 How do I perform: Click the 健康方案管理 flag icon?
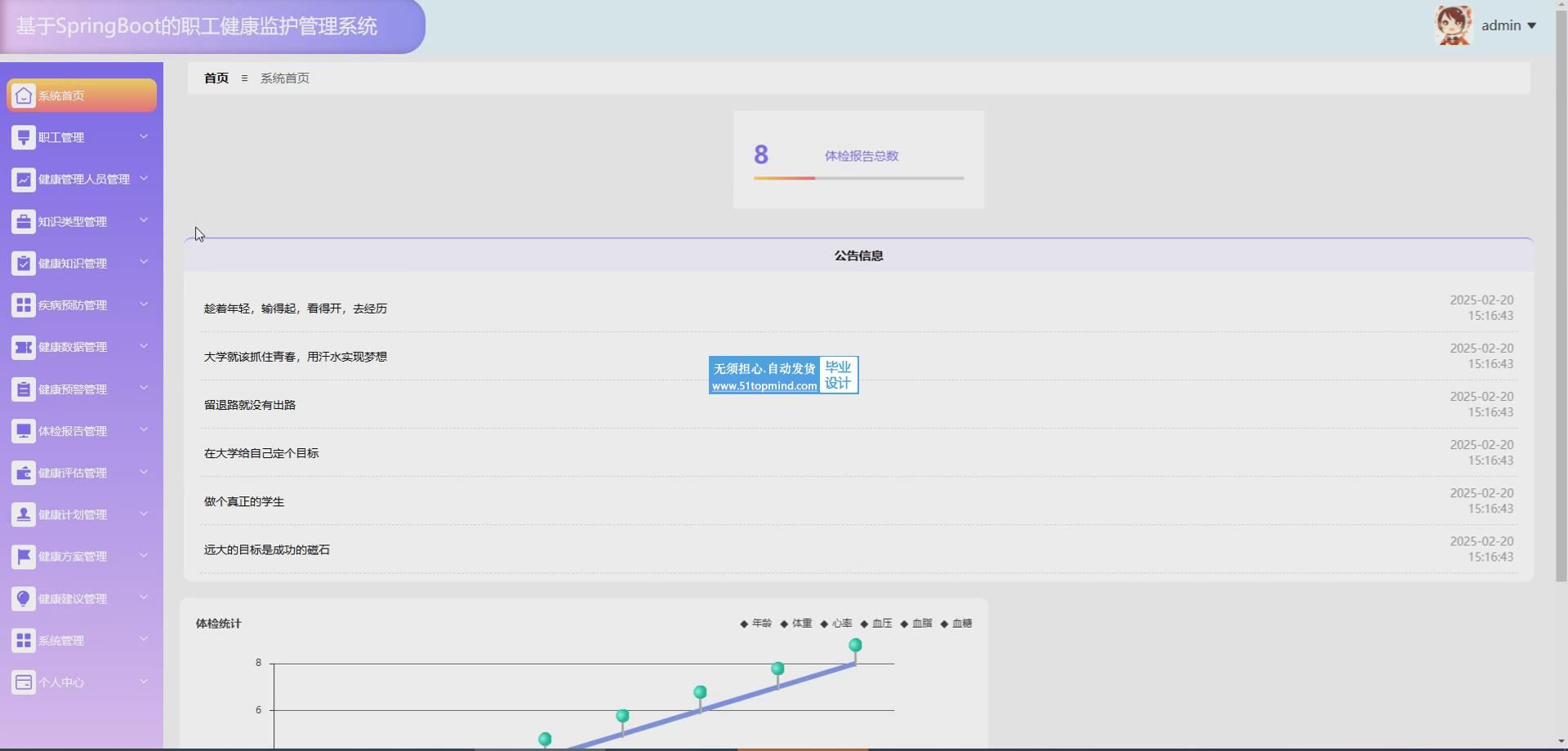(24, 557)
